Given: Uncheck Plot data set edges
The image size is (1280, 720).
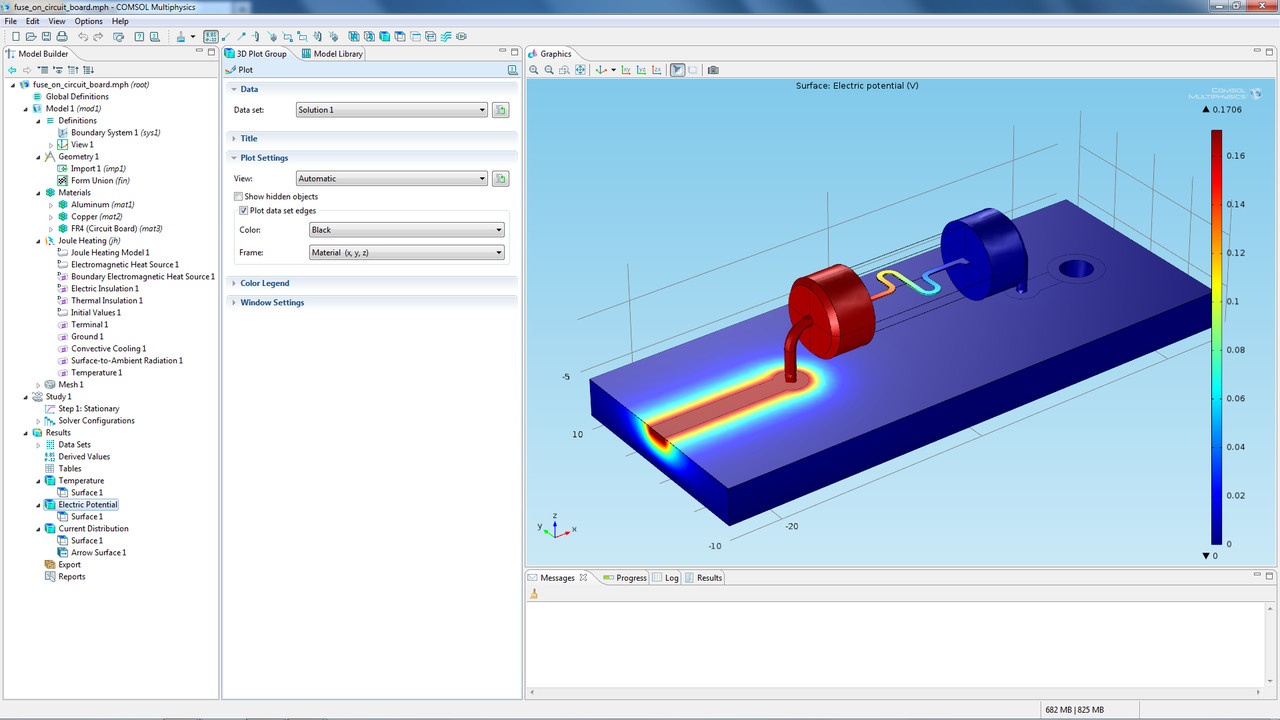Looking at the screenshot, I should click(x=243, y=211).
